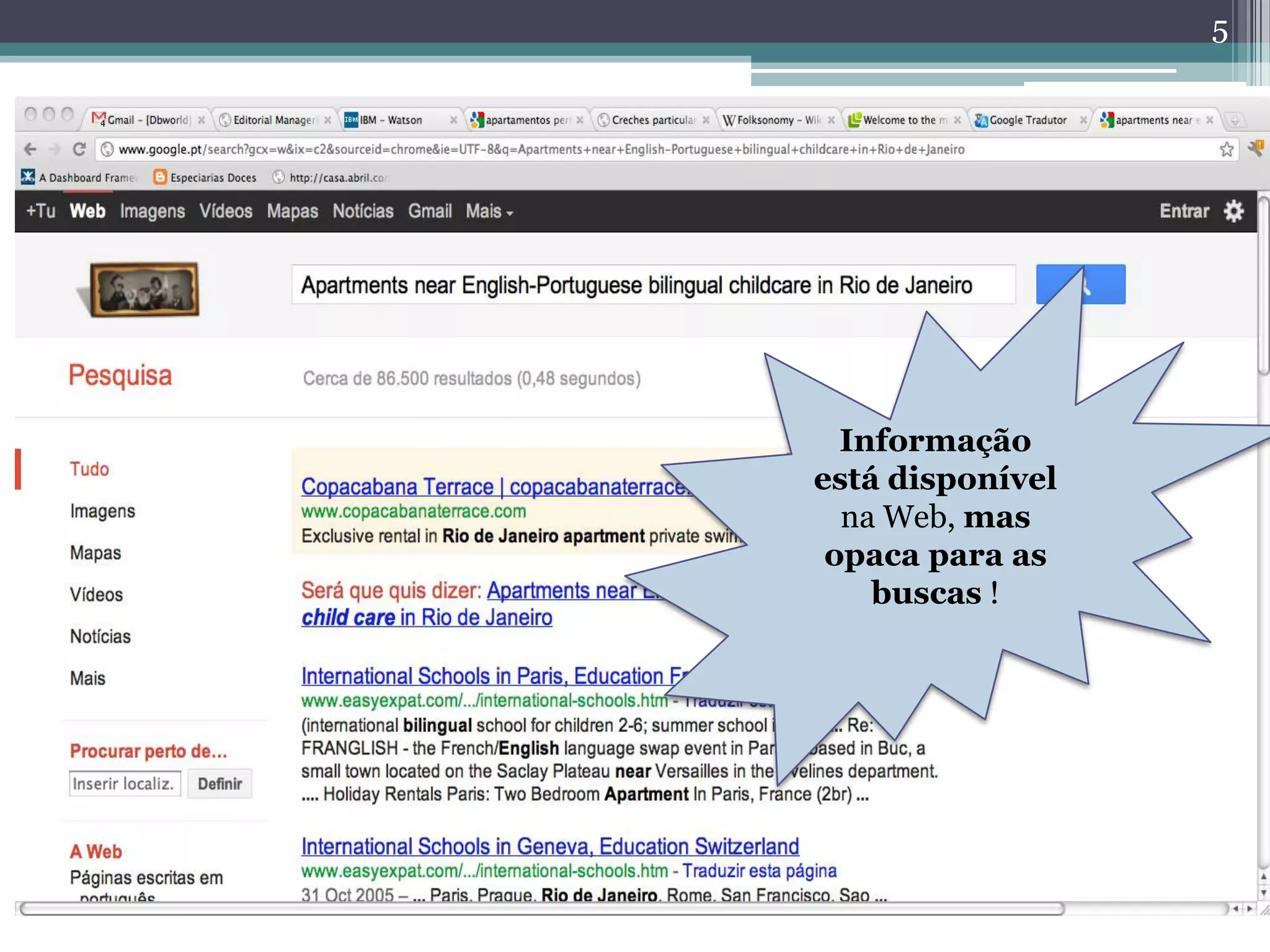Click Entrar to sign in
This screenshot has height=952, width=1270.
coord(1184,211)
